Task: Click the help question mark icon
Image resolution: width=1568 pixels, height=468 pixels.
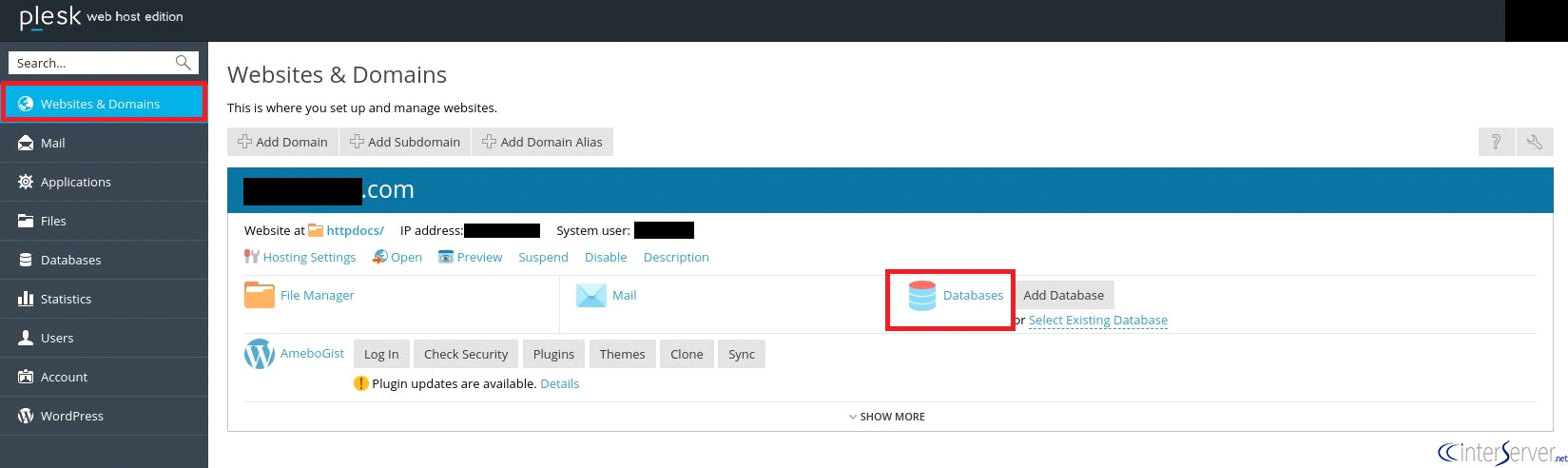Action: click(1497, 142)
